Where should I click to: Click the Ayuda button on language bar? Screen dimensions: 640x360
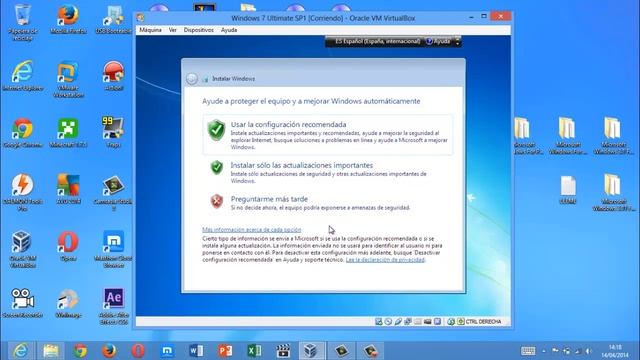[x=438, y=41]
